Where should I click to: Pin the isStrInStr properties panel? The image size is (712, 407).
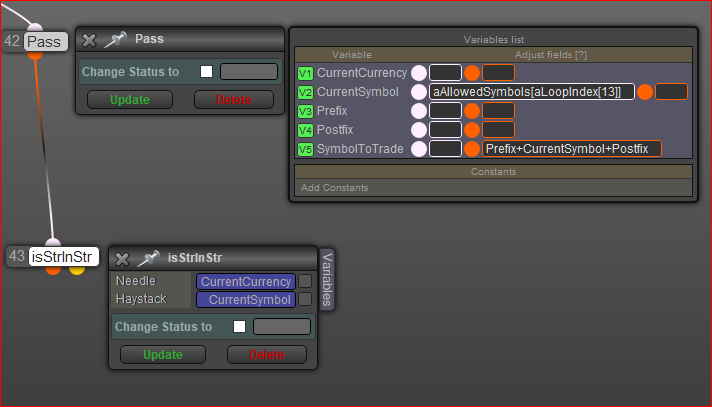(148, 258)
